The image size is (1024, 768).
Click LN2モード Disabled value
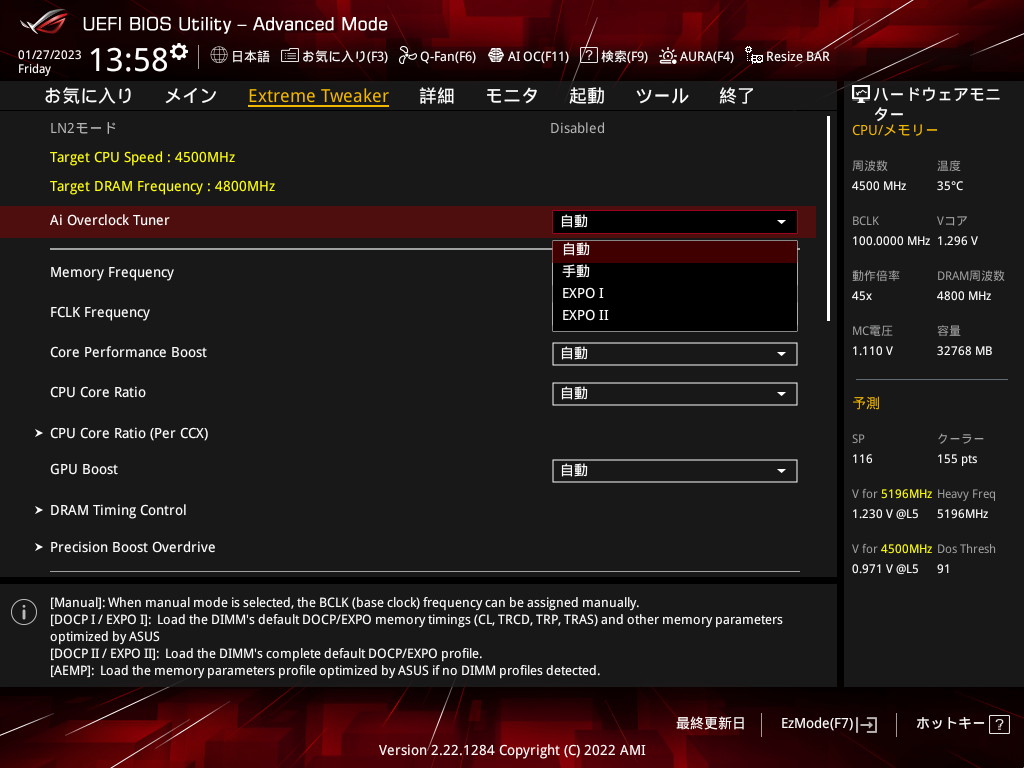point(577,128)
